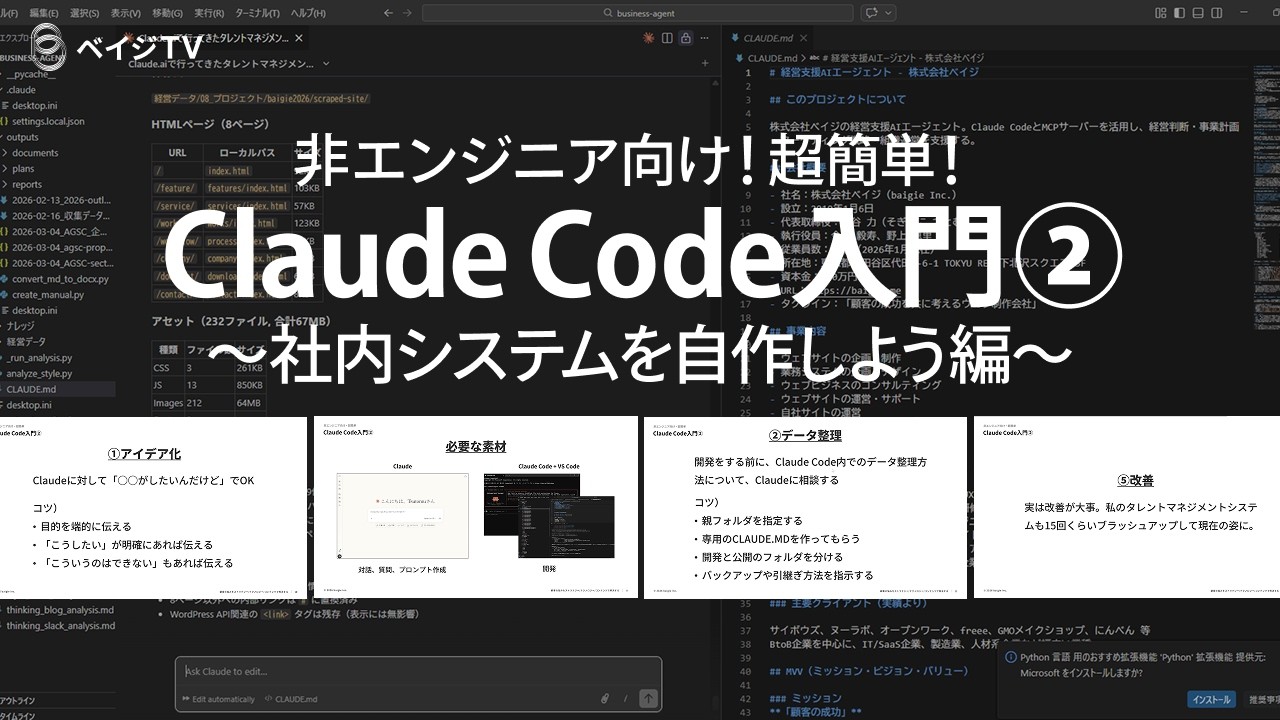The image size is (1280, 720).
Task: Click the インストール button in notification
Action: click(1211, 700)
